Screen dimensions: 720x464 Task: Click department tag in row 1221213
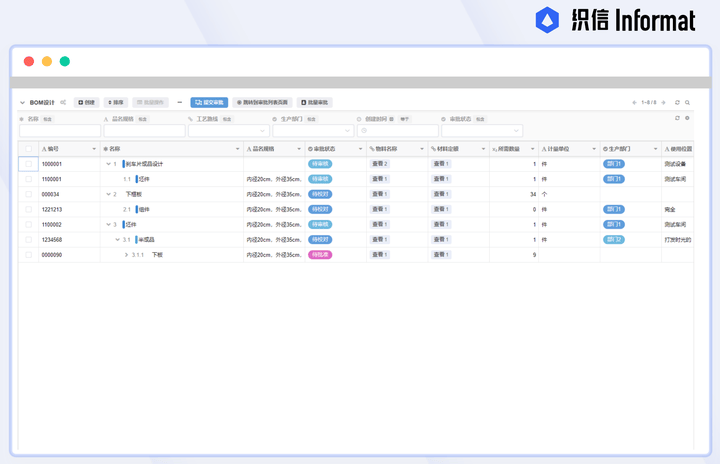coord(614,209)
